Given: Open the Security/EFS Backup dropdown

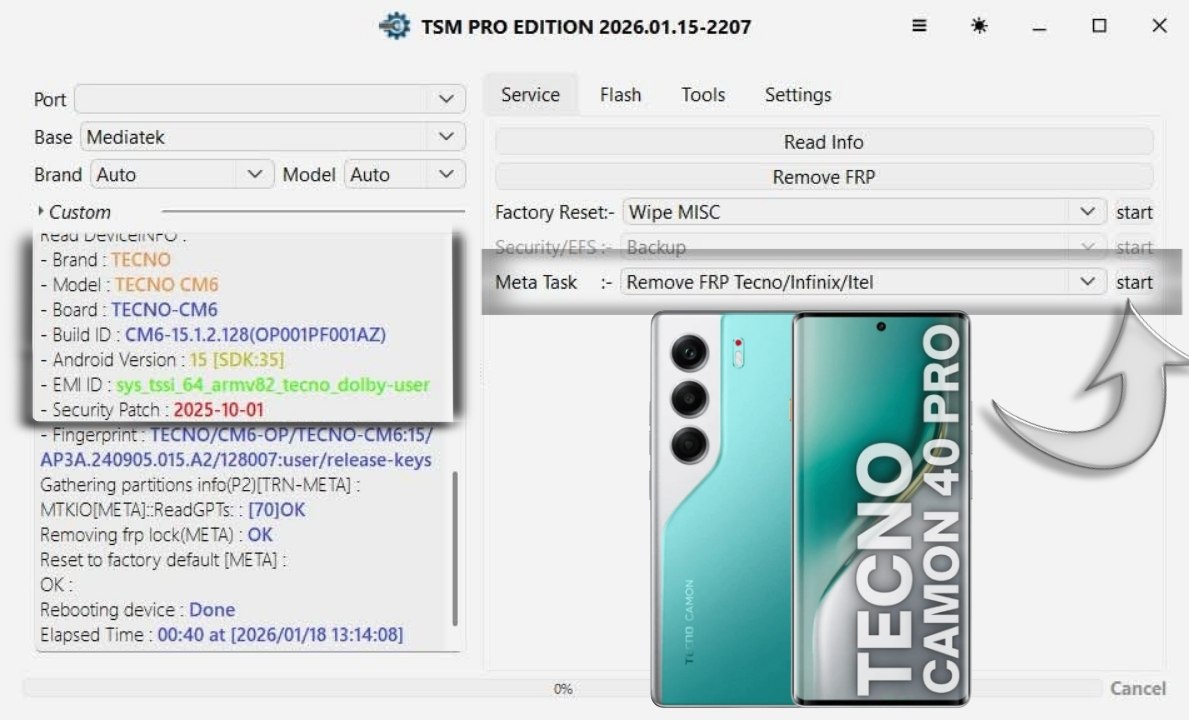Looking at the screenshot, I should tap(863, 247).
